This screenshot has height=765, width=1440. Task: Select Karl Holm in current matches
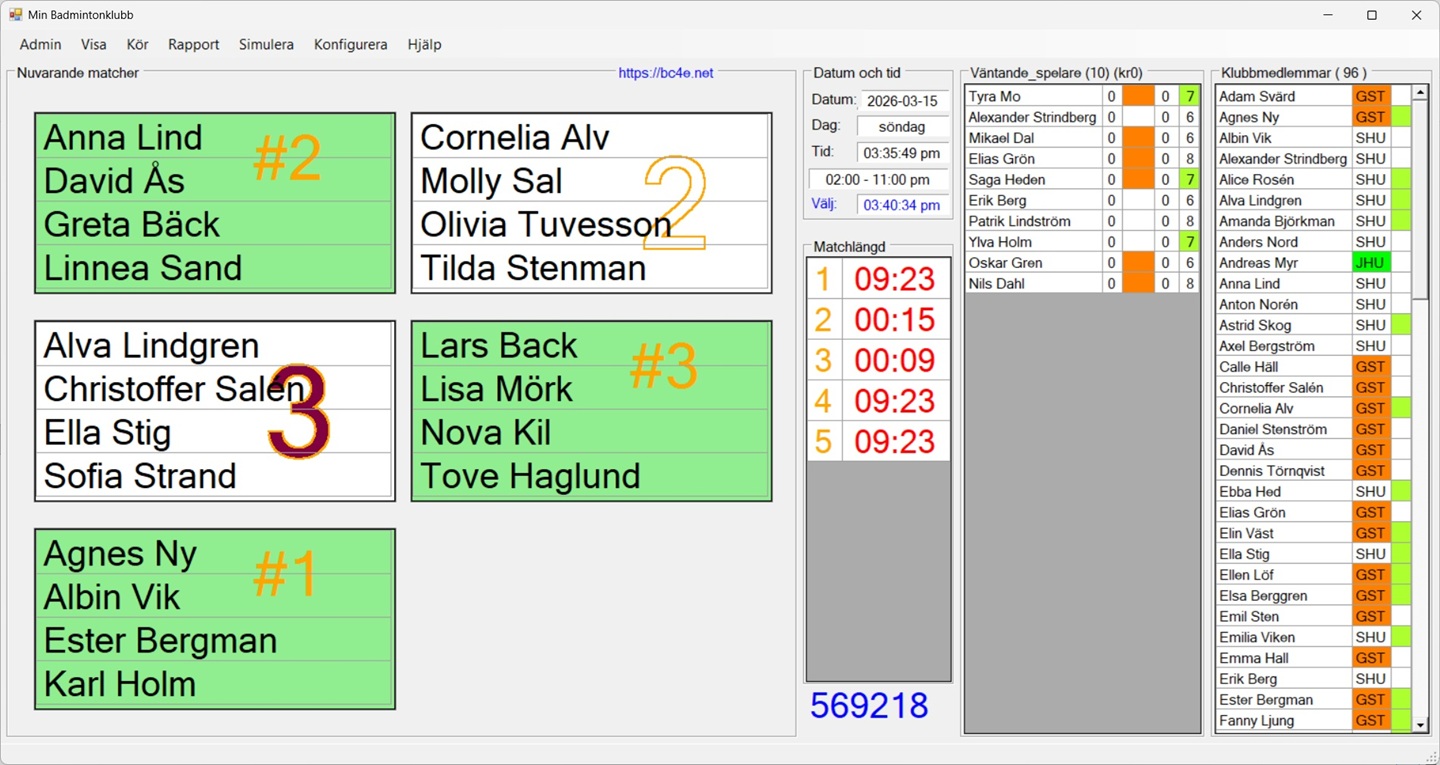pyautogui.click(x=215, y=684)
